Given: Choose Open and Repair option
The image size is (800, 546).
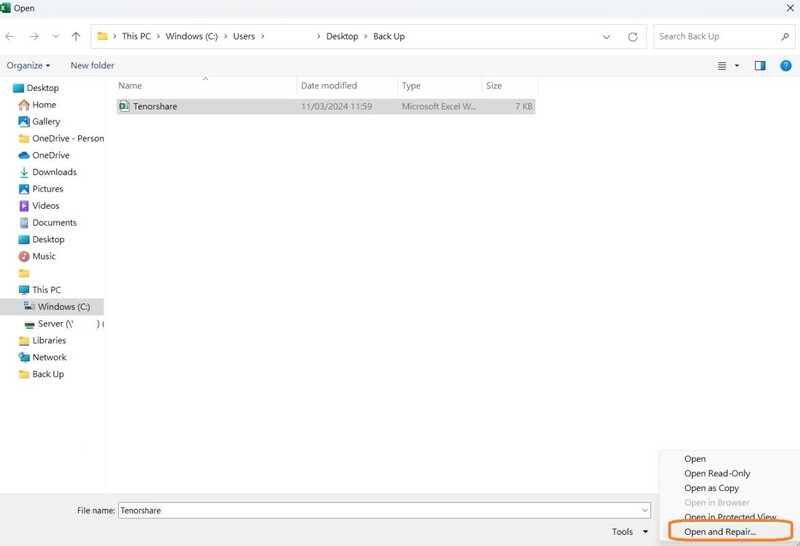Looking at the screenshot, I should pyautogui.click(x=720, y=532).
